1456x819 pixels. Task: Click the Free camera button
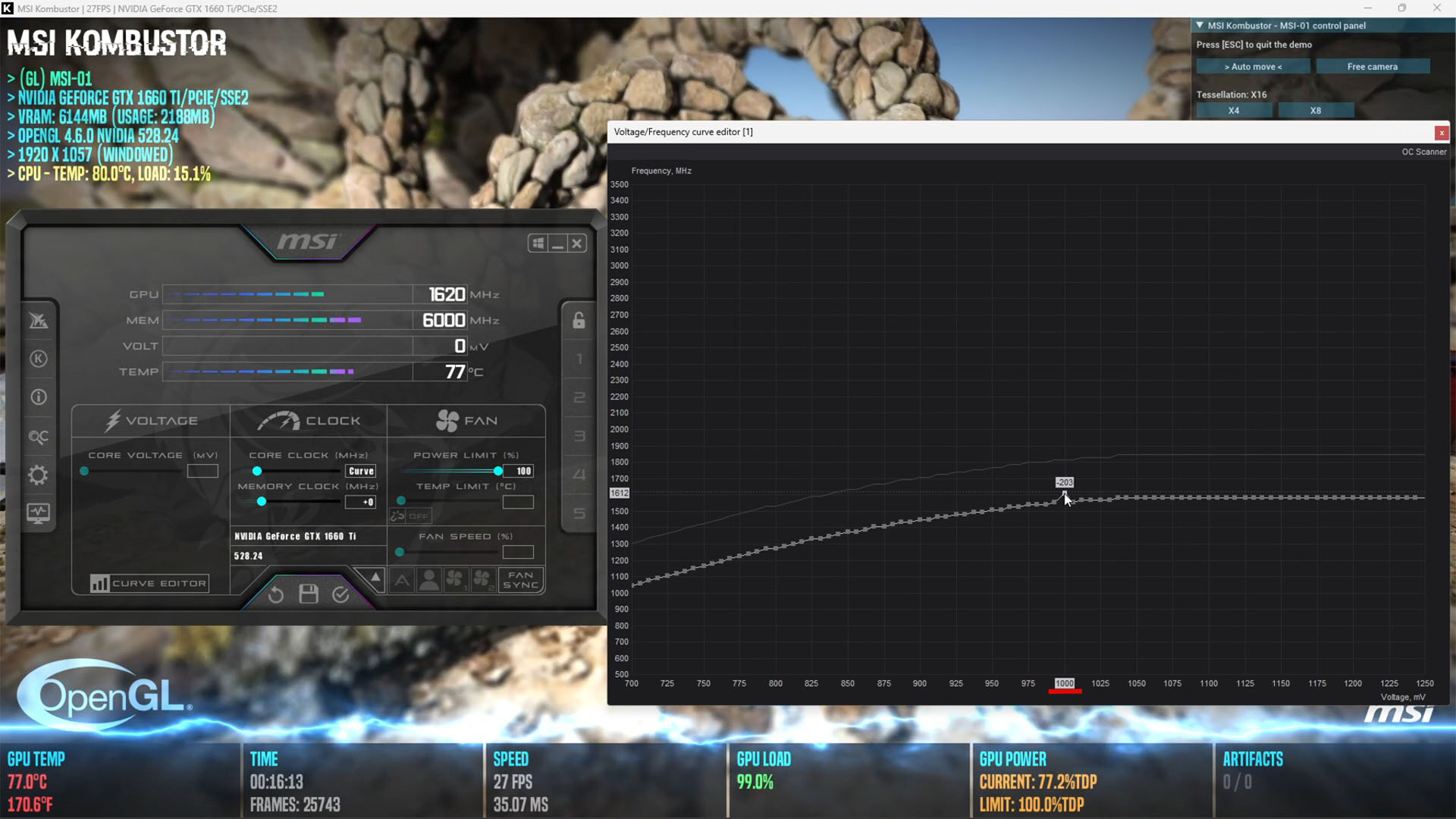[1372, 67]
